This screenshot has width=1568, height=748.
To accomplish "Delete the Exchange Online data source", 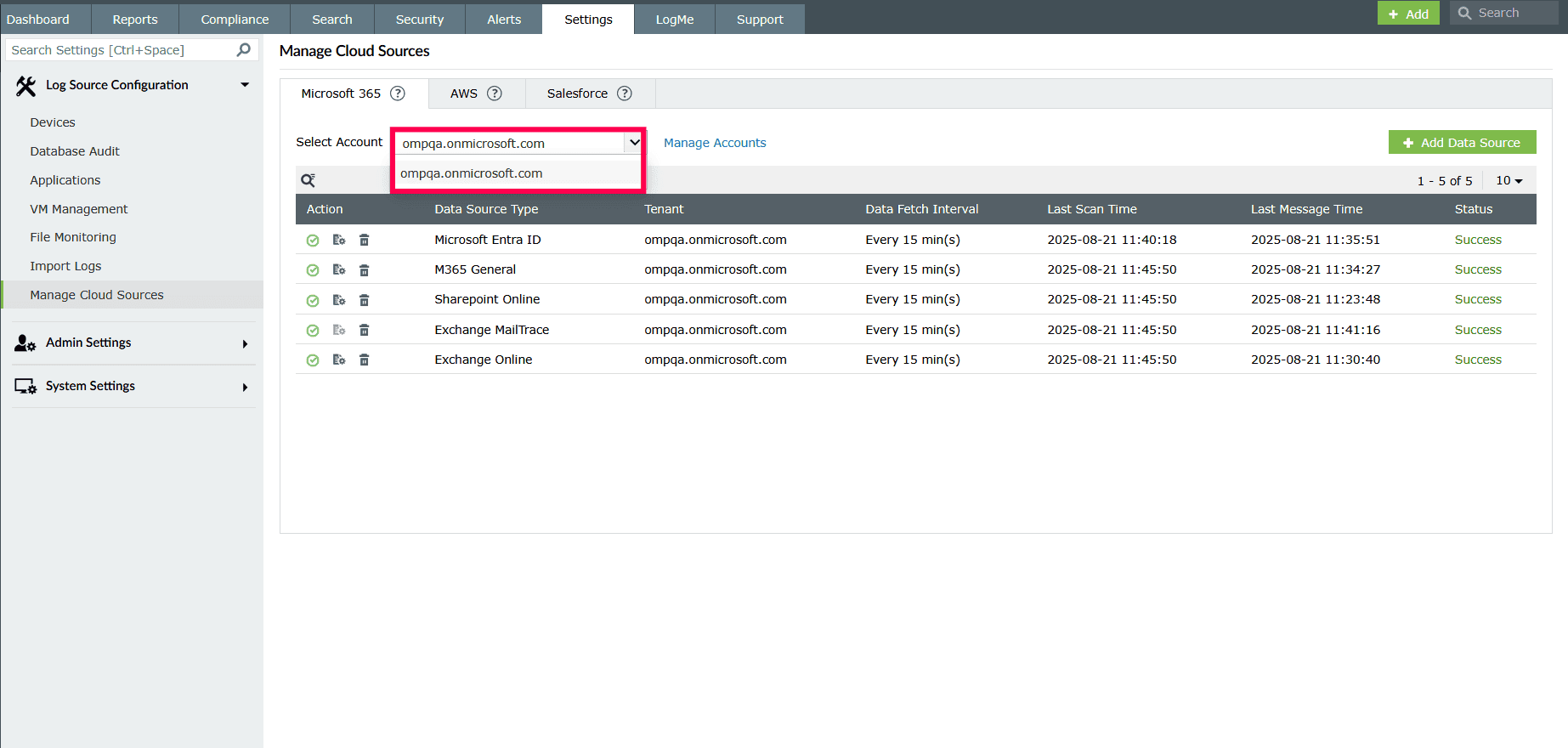I will pos(364,360).
